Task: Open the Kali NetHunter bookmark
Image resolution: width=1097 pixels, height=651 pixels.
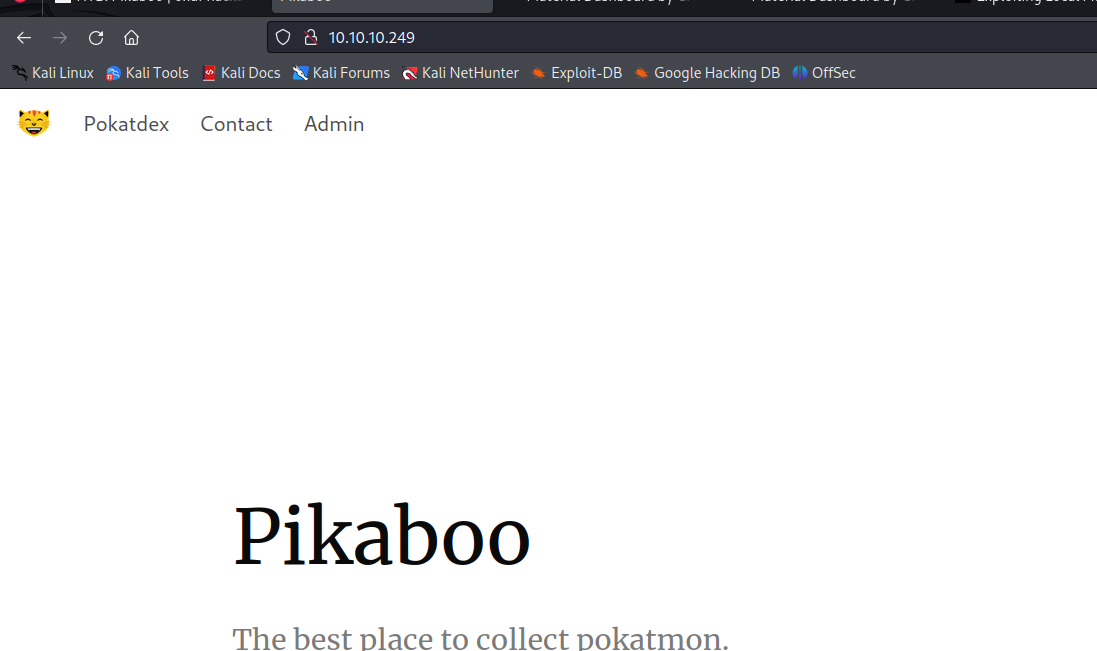Action: (x=460, y=73)
